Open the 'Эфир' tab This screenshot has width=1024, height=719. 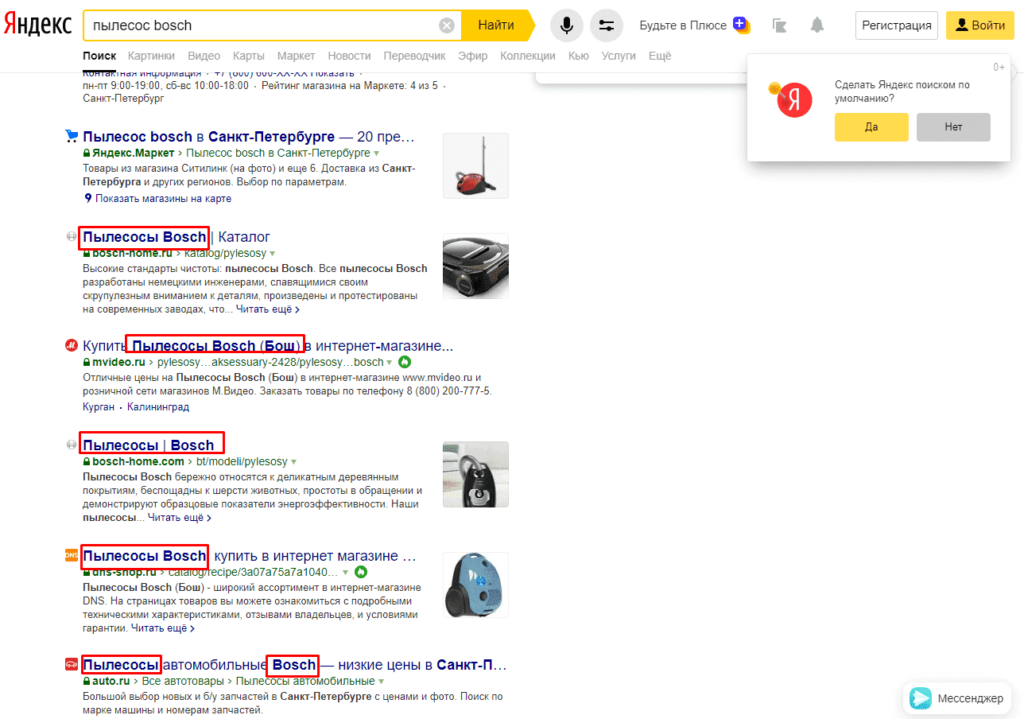(x=472, y=56)
